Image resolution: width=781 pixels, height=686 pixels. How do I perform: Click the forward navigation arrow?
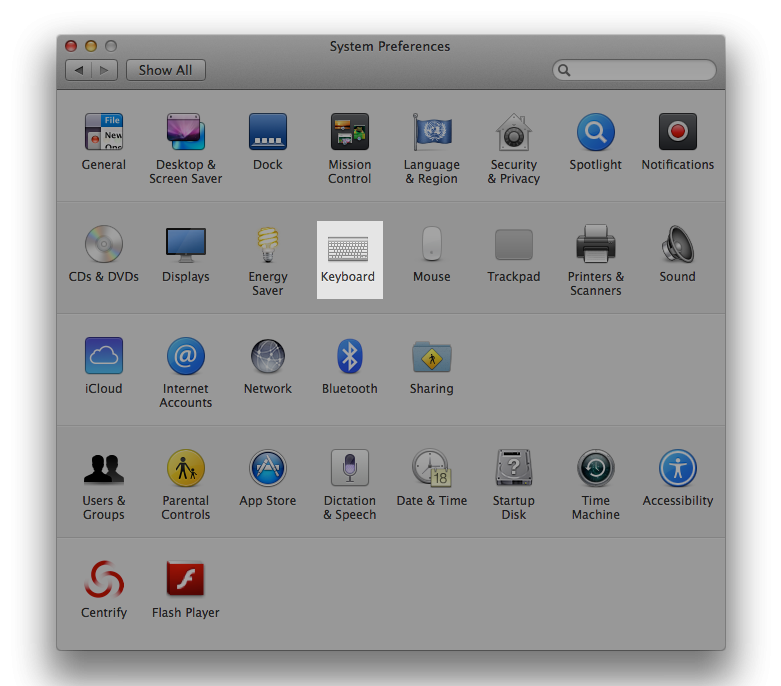tap(106, 70)
